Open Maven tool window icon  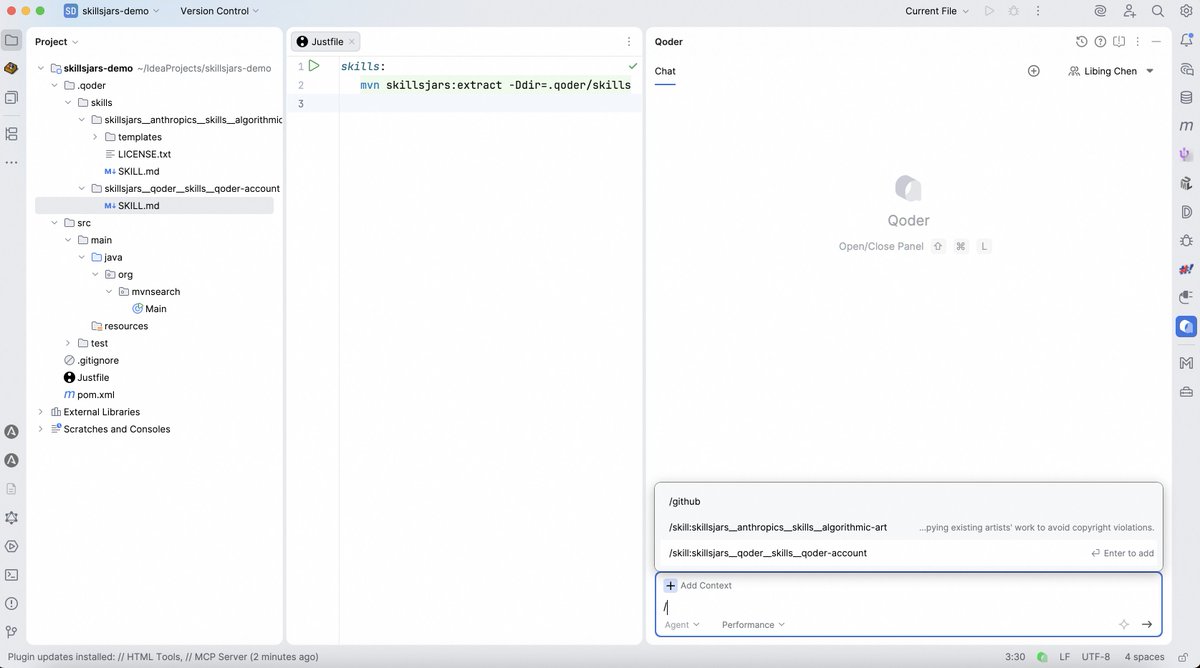click(x=1186, y=126)
